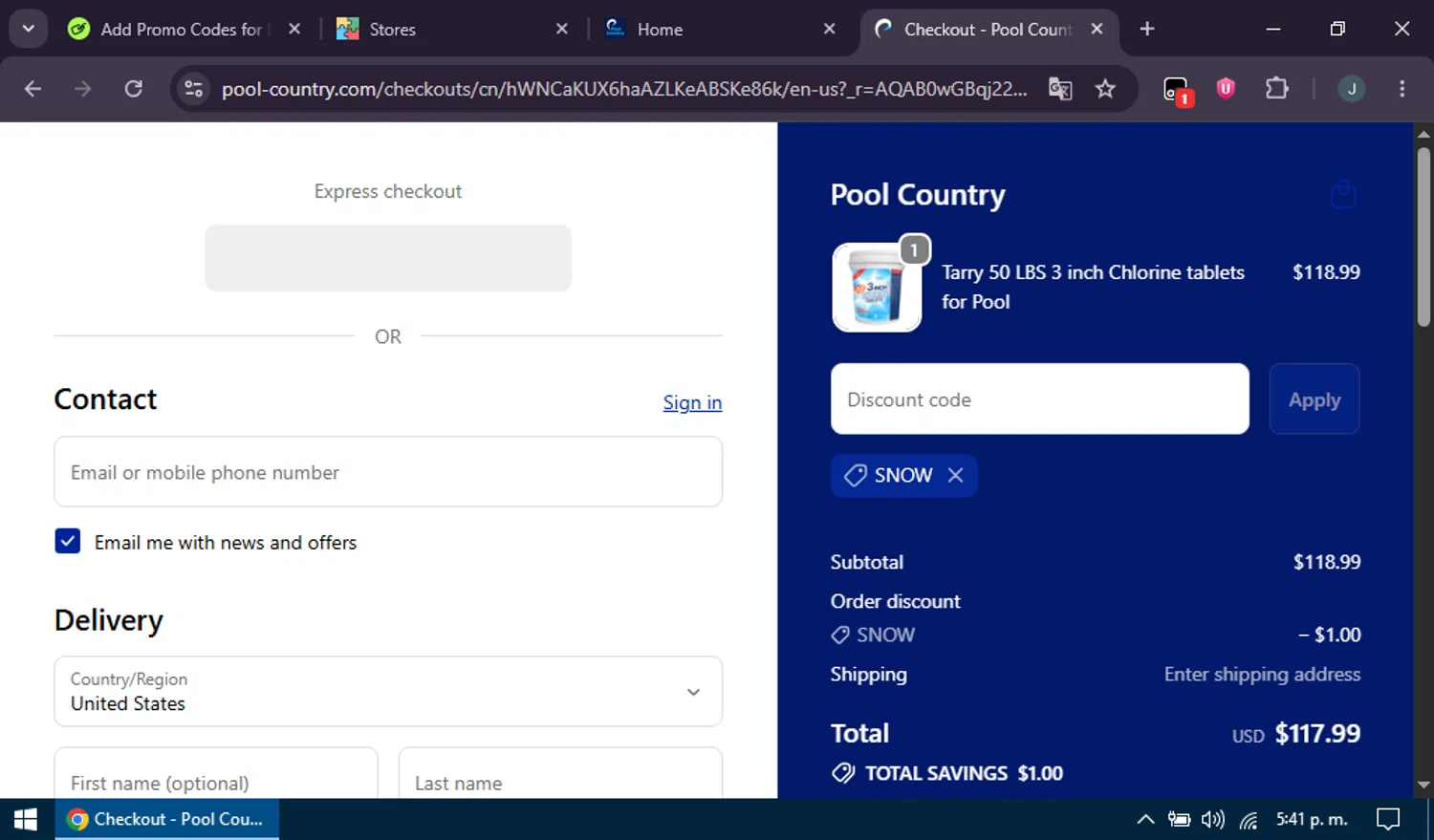1434x840 pixels.
Task: Close the Add Promo Codes tab
Action: pyautogui.click(x=294, y=29)
